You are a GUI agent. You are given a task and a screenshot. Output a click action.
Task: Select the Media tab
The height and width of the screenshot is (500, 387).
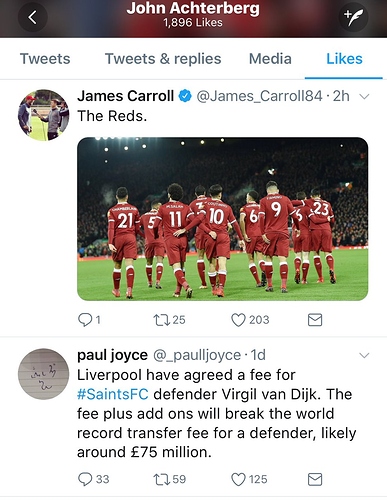point(270,59)
